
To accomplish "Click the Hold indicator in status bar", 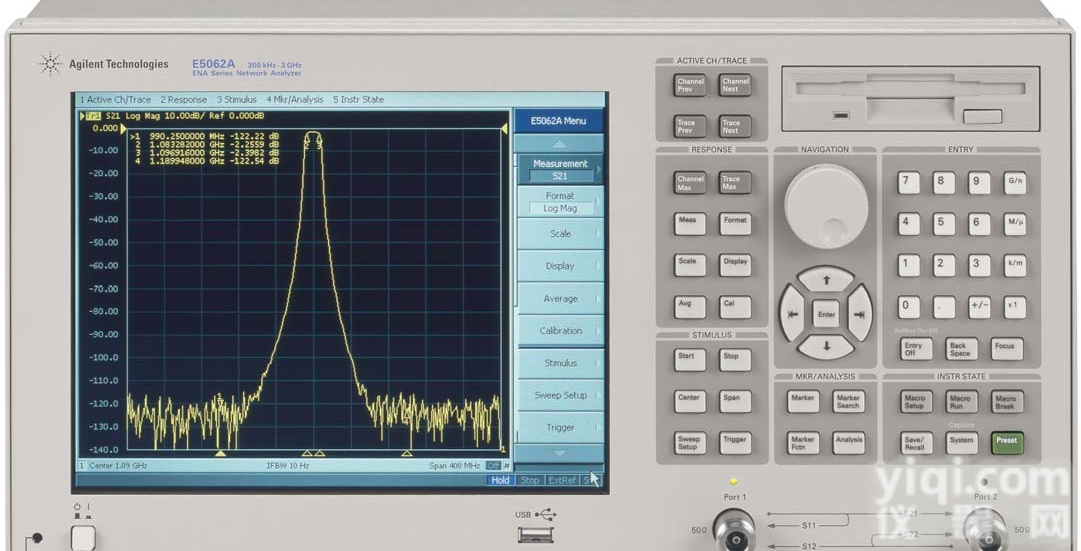I will 500,480.
